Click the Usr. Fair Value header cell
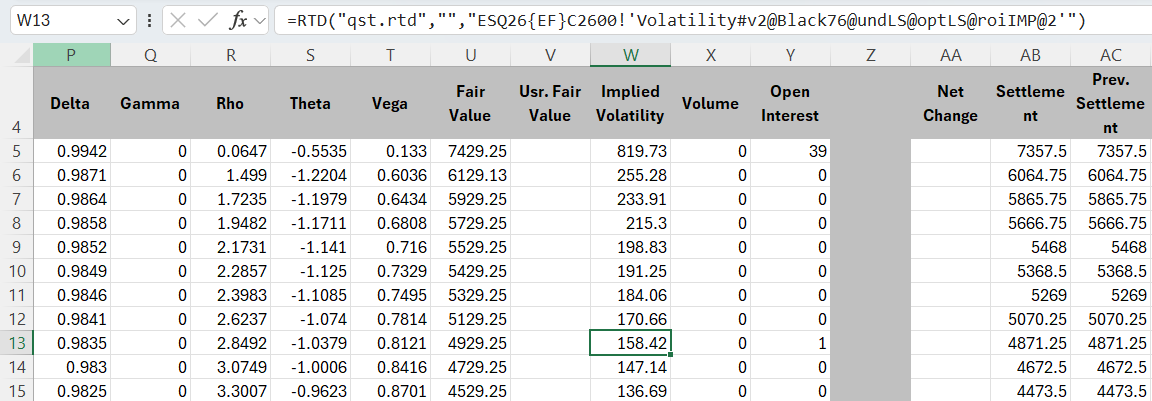This screenshot has height=401, width=1152. pyautogui.click(x=550, y=104)
